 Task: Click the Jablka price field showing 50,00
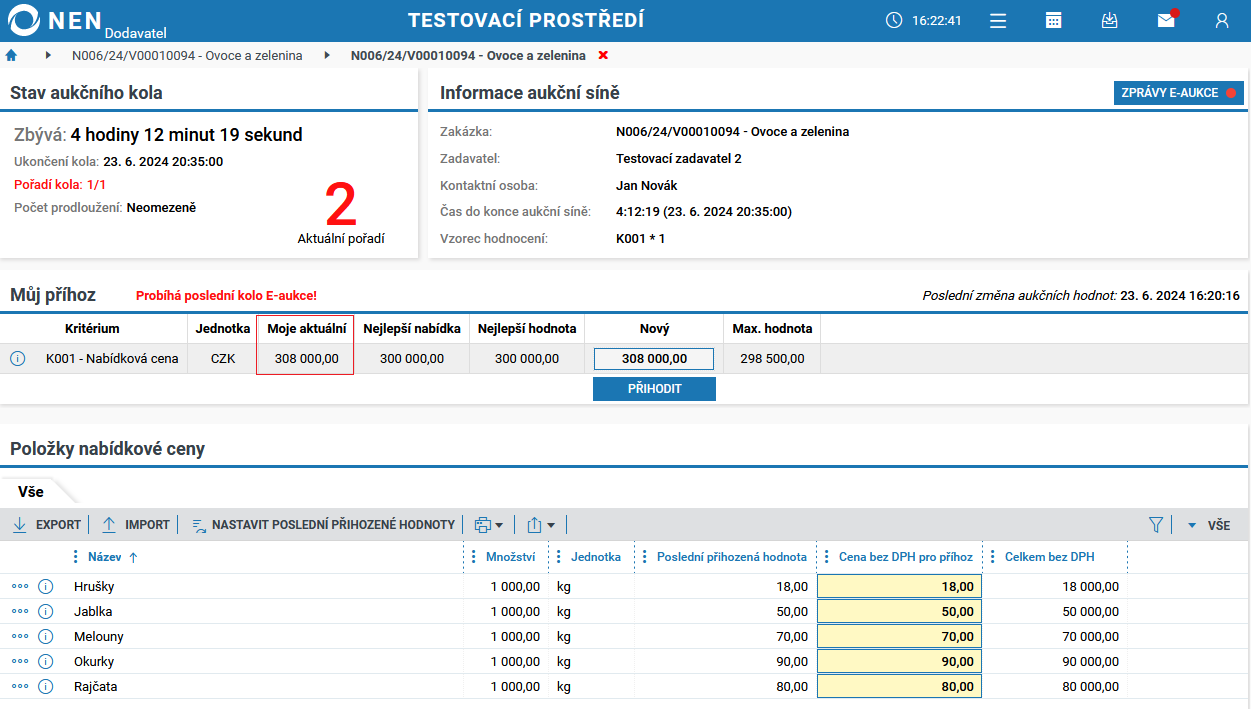point(899,611)
